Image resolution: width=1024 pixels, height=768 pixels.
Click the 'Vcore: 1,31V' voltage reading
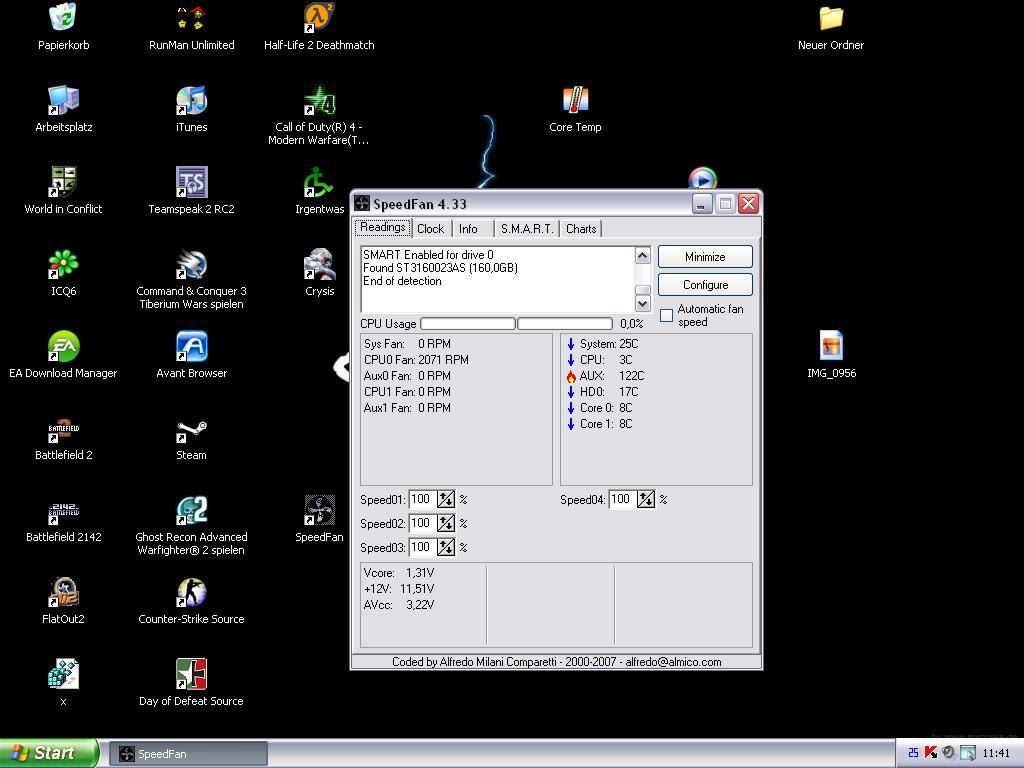point(399,573)
